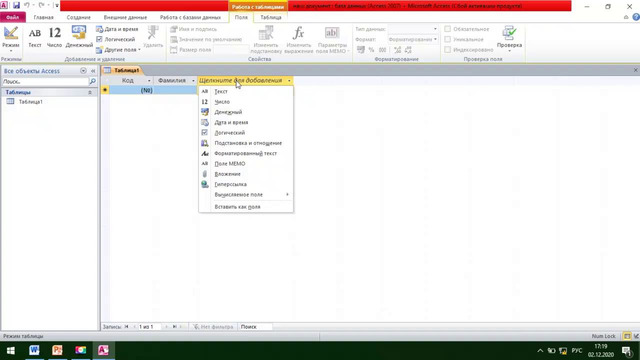Expand Другие поля dropdown

coord(118,50)
